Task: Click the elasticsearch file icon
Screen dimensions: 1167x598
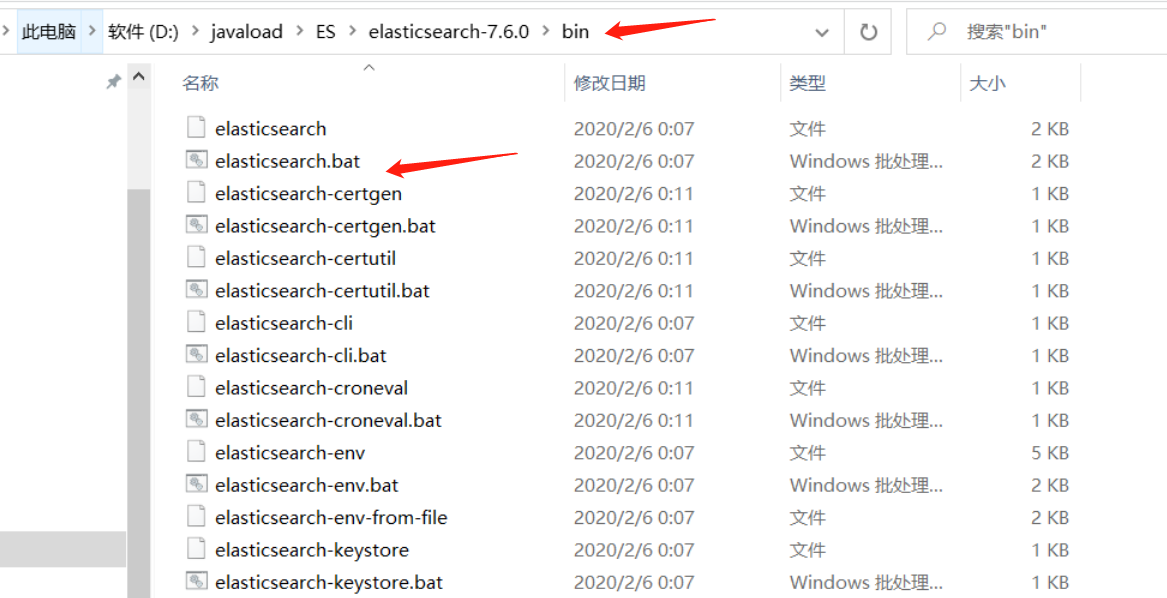Action: click(196, 128)
